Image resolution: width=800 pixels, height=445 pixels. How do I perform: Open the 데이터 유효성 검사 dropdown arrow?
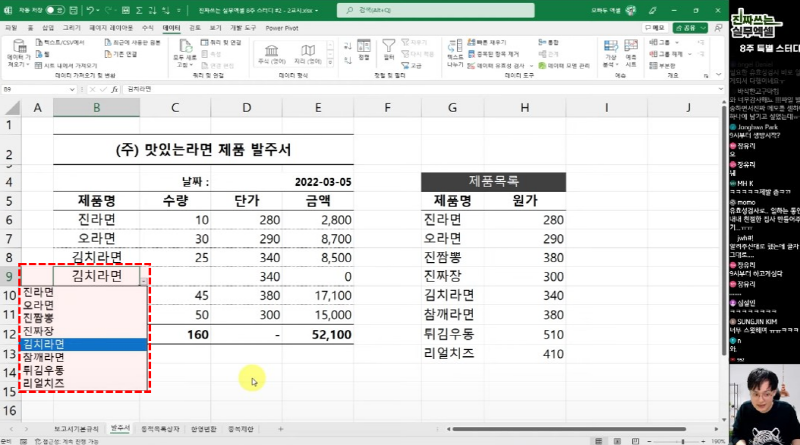(x=531, y=66)
